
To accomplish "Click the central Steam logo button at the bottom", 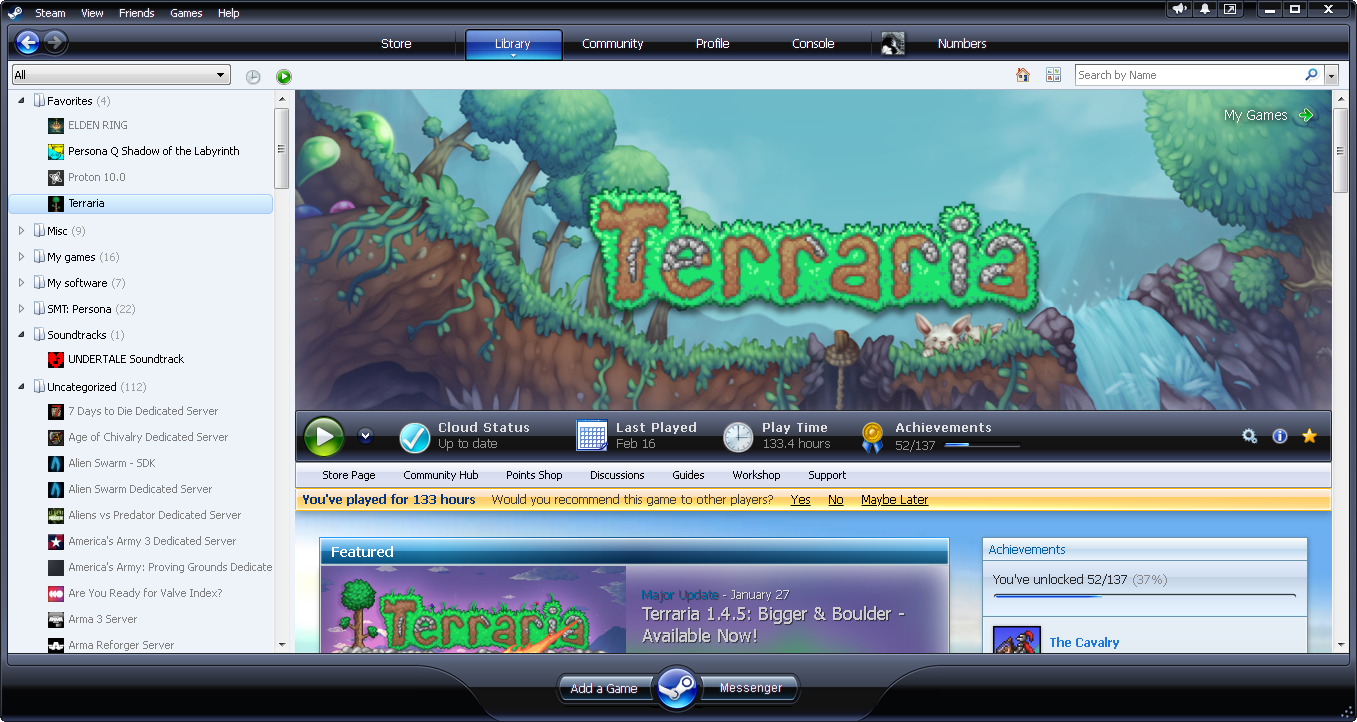I will pos(678,688).
